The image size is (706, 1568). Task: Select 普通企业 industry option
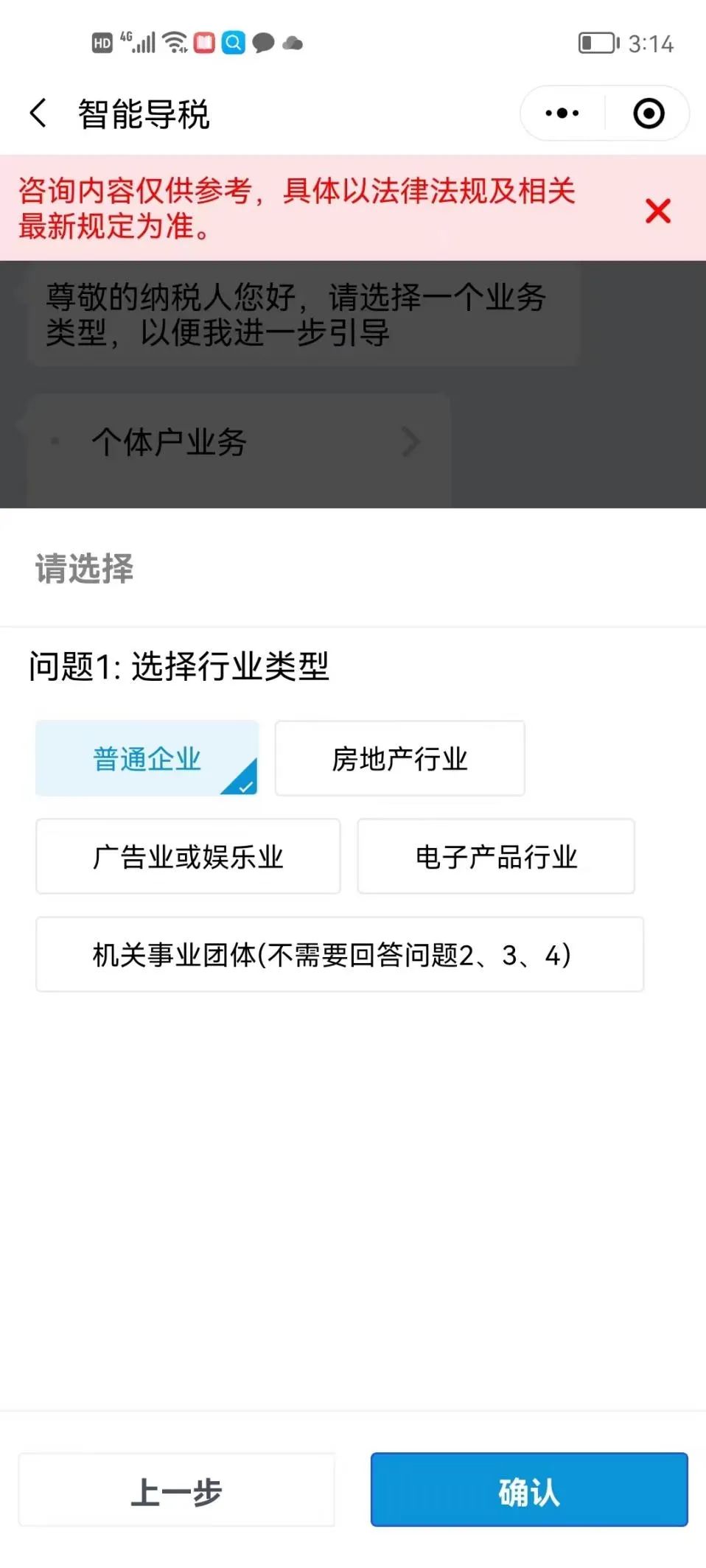147,758
